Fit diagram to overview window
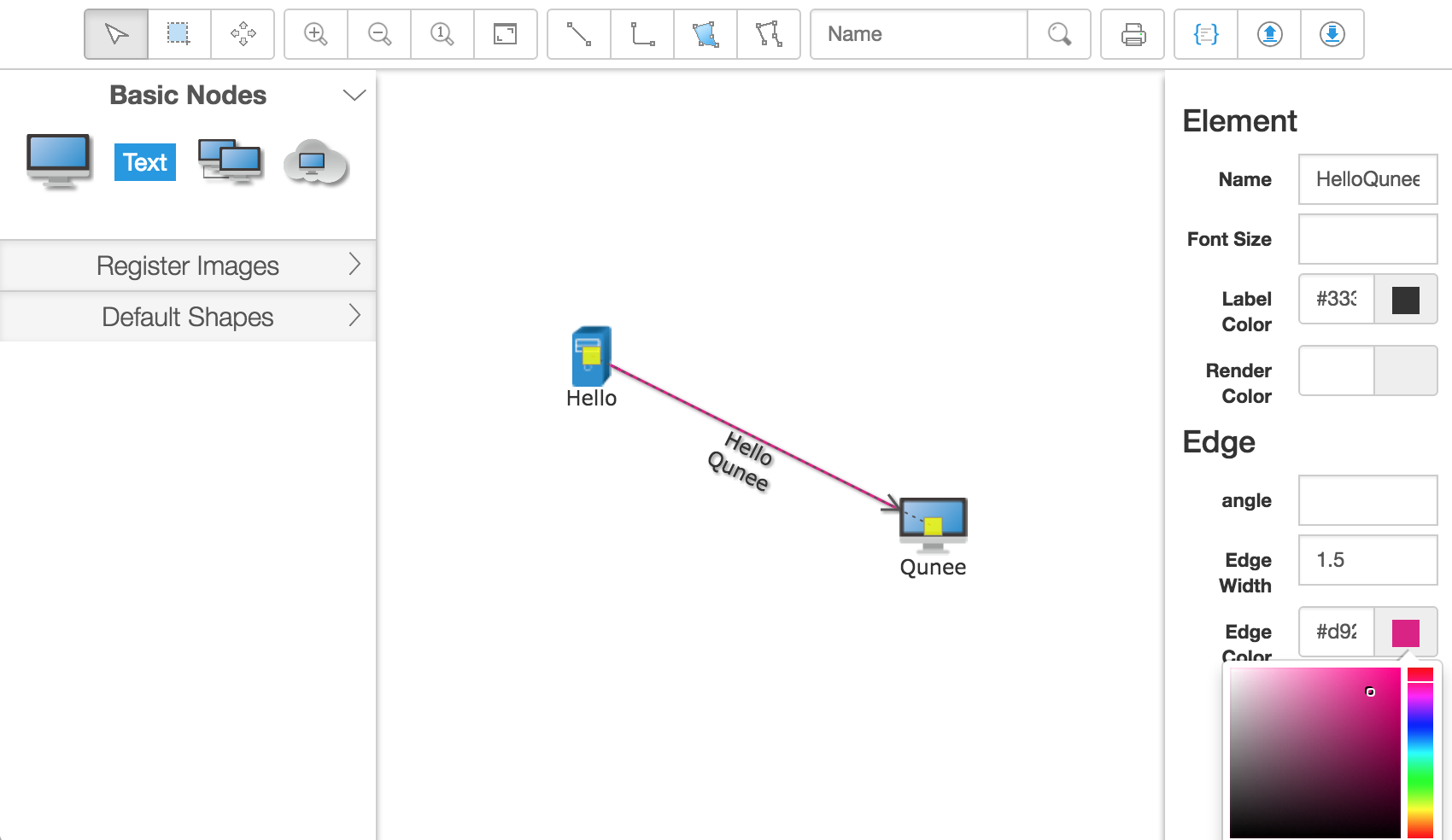Viewport: 1452px width, 840px height. pos(506,34)
